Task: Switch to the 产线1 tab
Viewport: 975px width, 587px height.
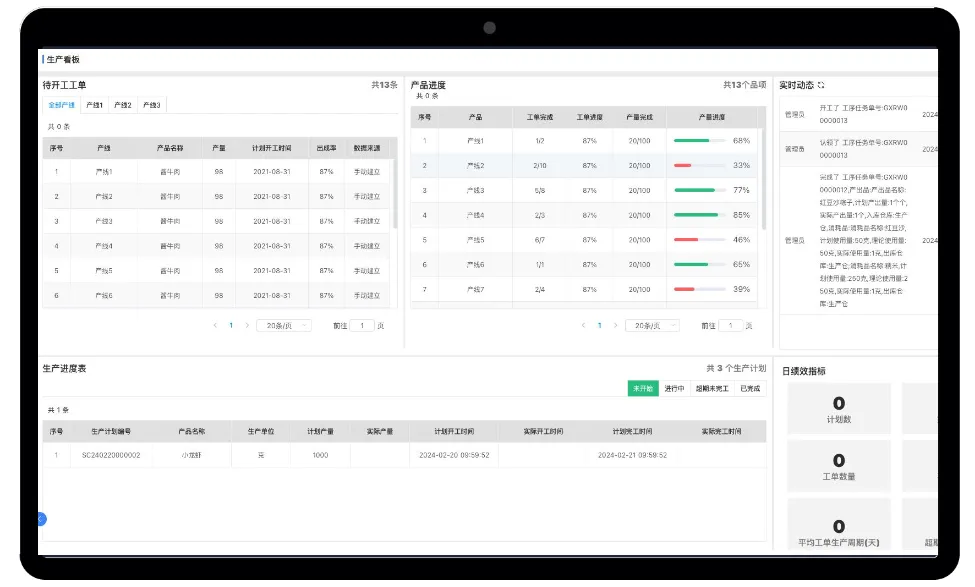Action: coord(95,105)
